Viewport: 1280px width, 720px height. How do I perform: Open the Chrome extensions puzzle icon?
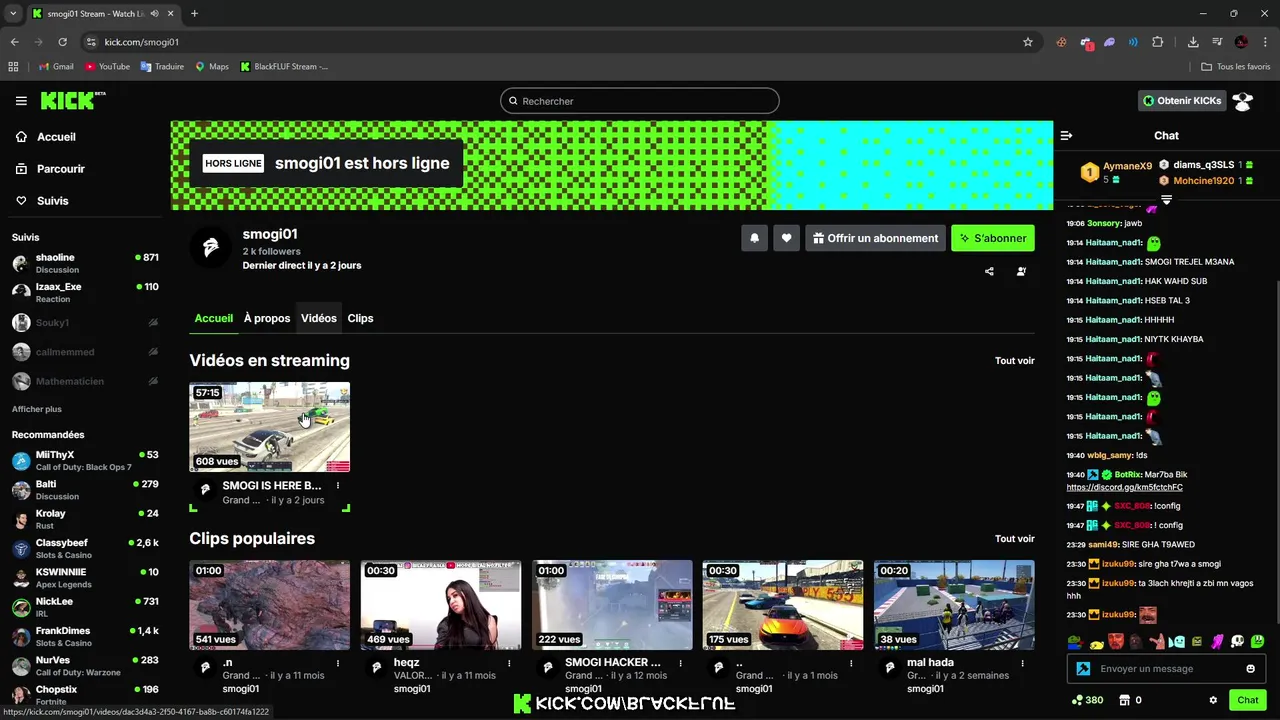1158,42
